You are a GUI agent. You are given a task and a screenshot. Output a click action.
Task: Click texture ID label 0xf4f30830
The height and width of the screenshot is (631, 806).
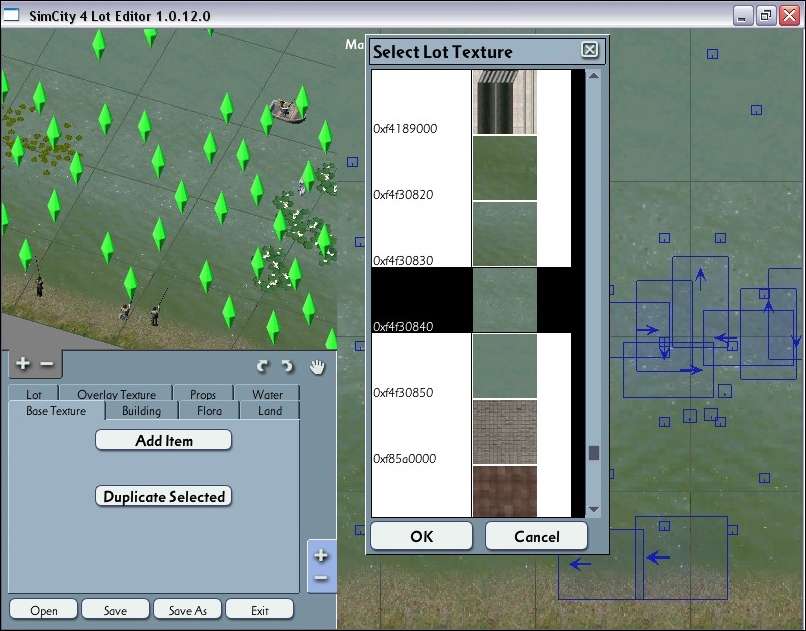[403, 261]
